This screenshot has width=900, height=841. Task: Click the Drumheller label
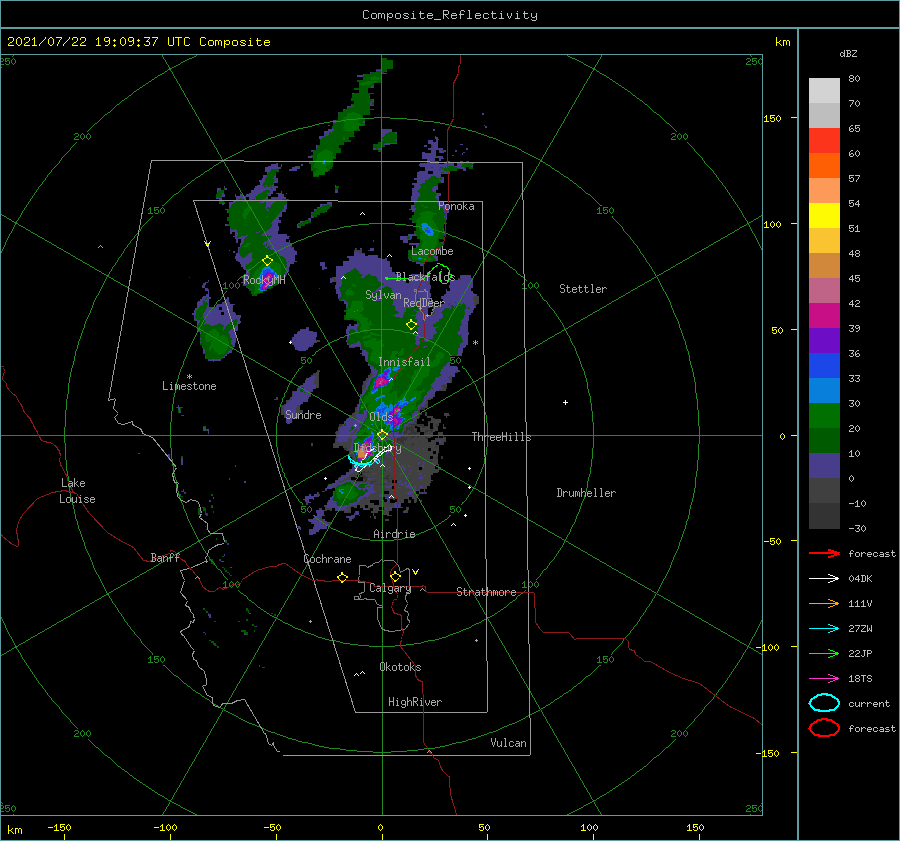(586, 493)
